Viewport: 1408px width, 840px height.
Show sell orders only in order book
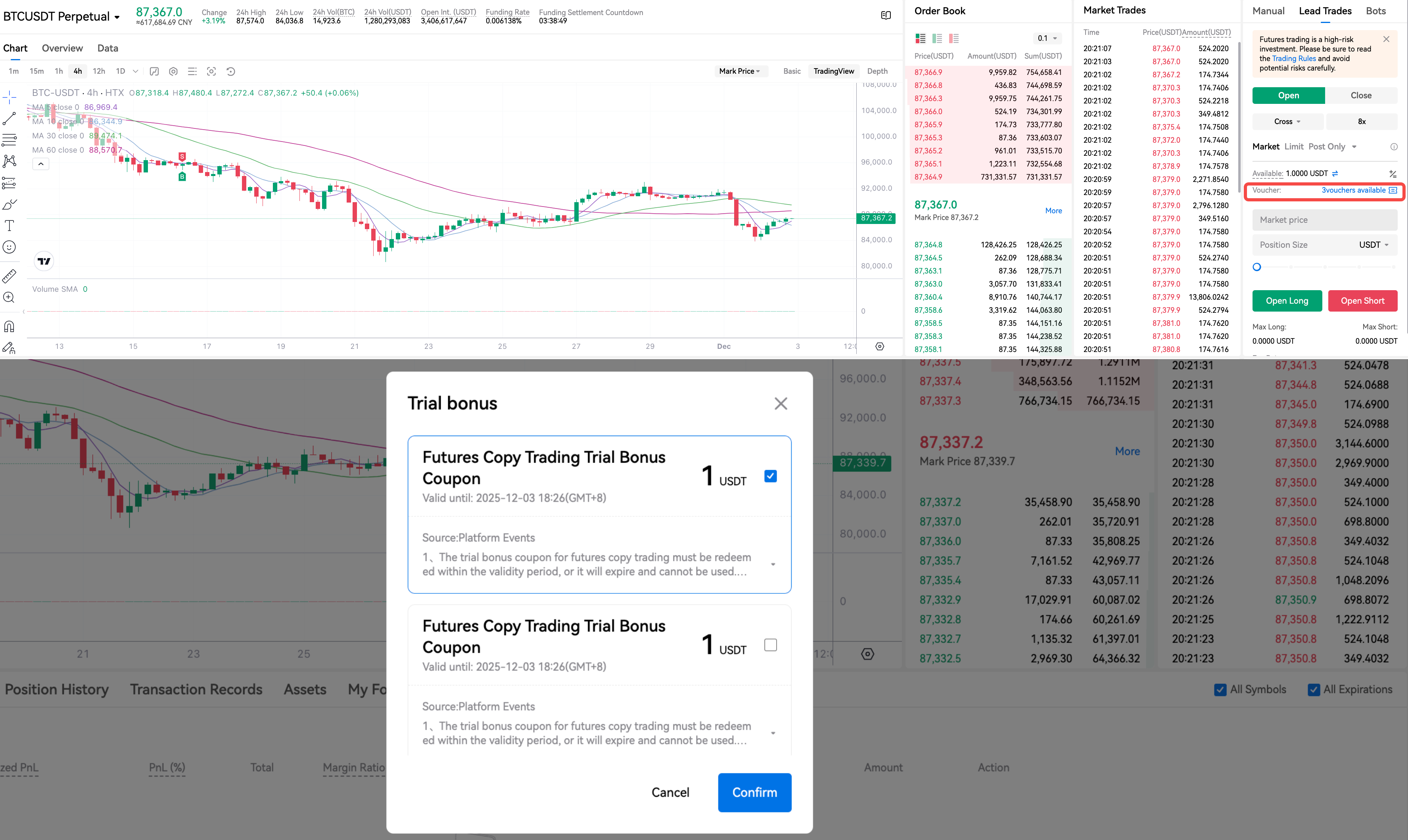[954, 38]
